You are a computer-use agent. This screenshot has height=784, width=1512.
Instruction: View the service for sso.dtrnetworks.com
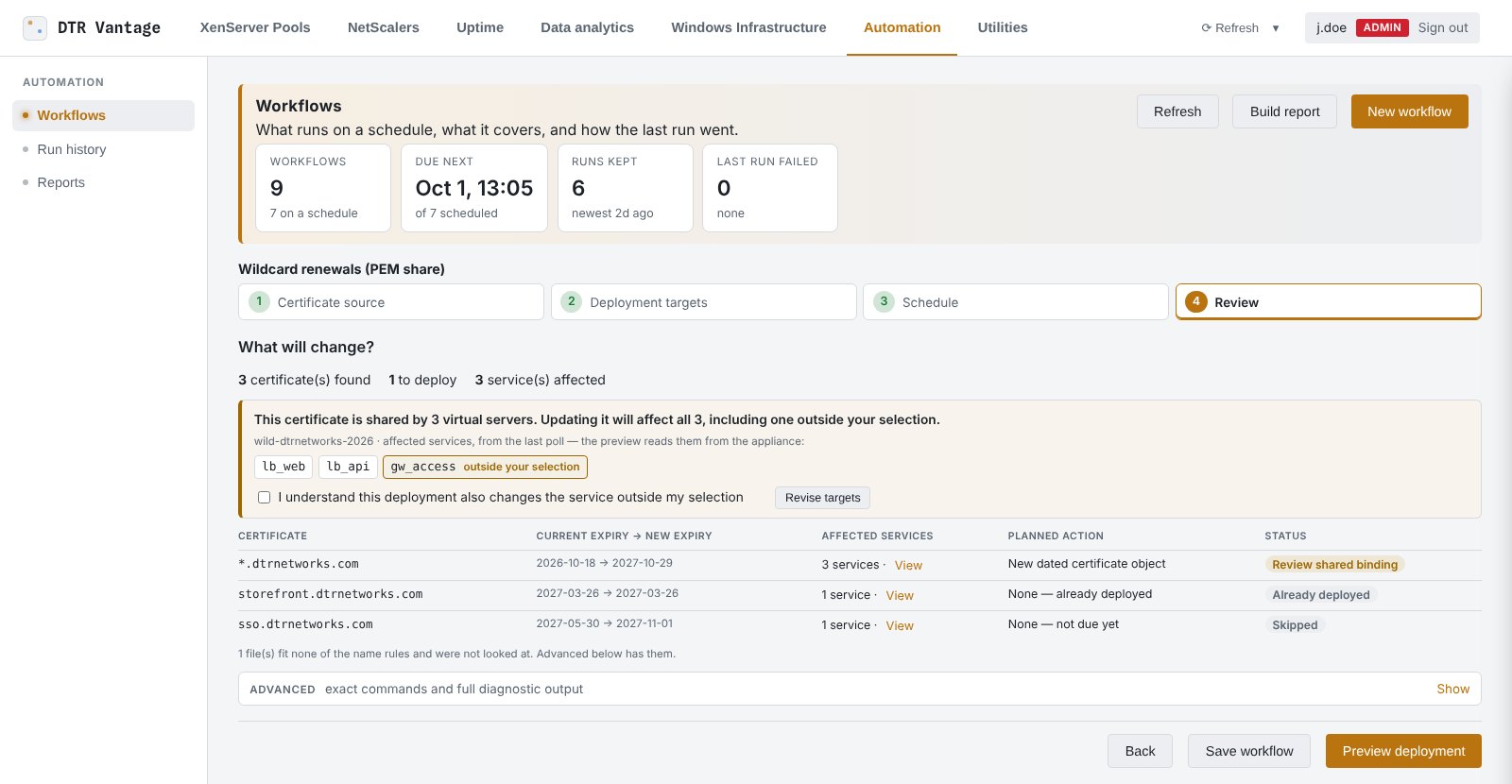point(900,626)
